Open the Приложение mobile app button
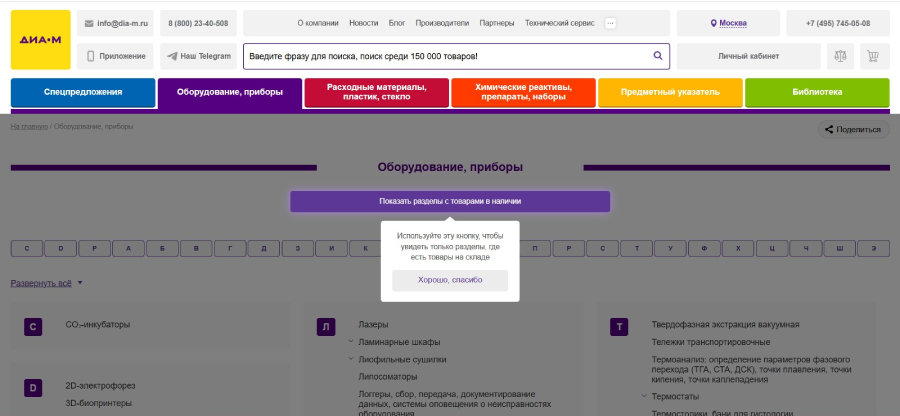 point(115,56)
